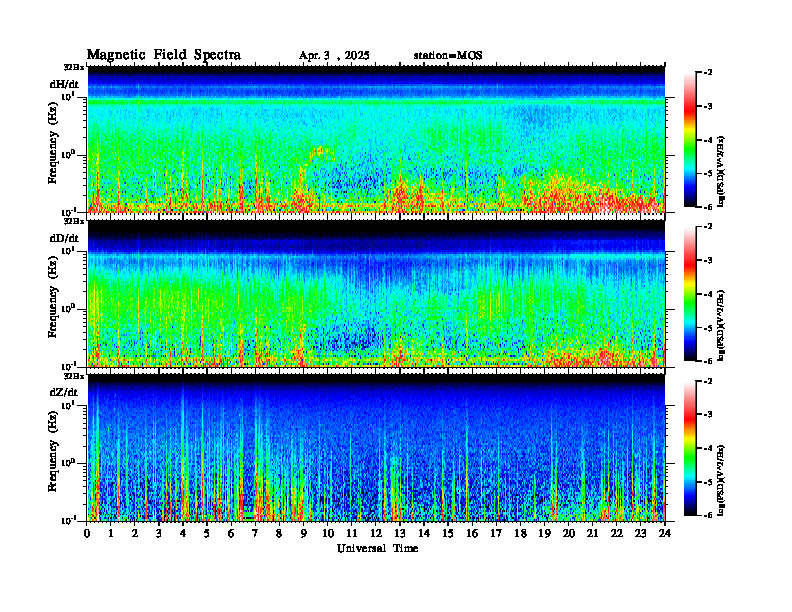Click the hour 0 tick label

(x=87, y=534)
